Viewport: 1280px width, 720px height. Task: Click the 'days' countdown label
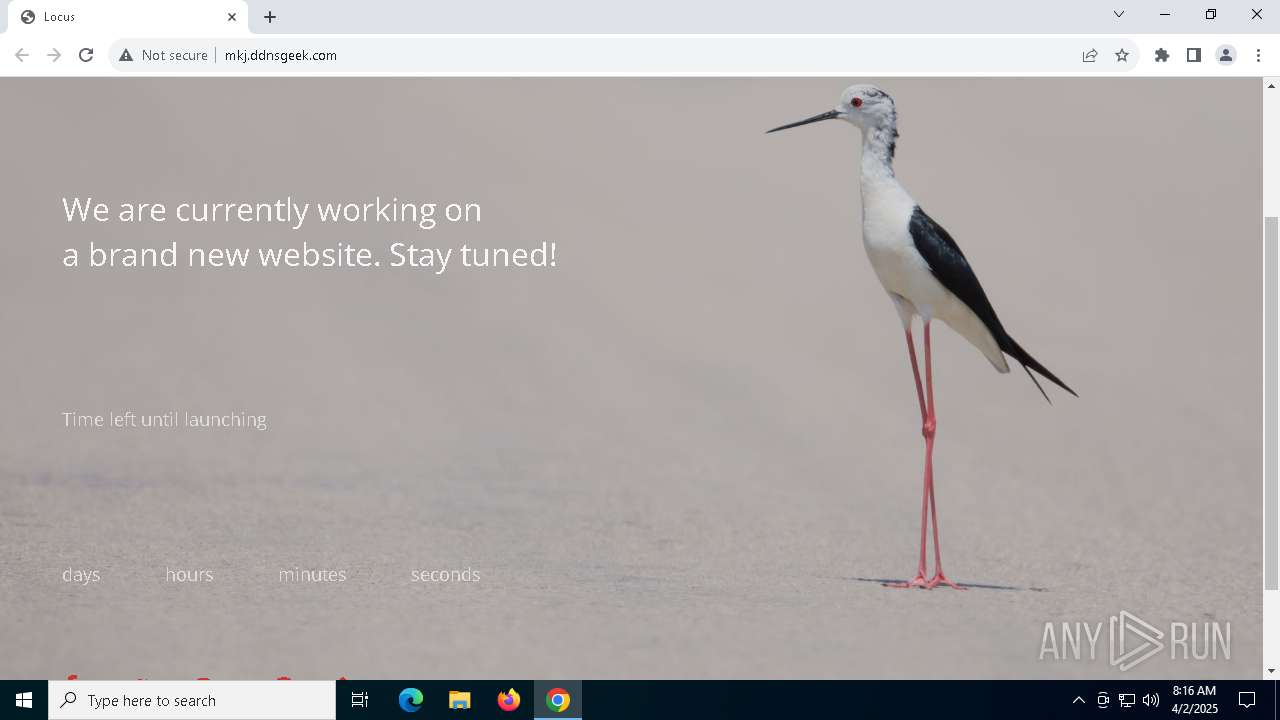81,575
